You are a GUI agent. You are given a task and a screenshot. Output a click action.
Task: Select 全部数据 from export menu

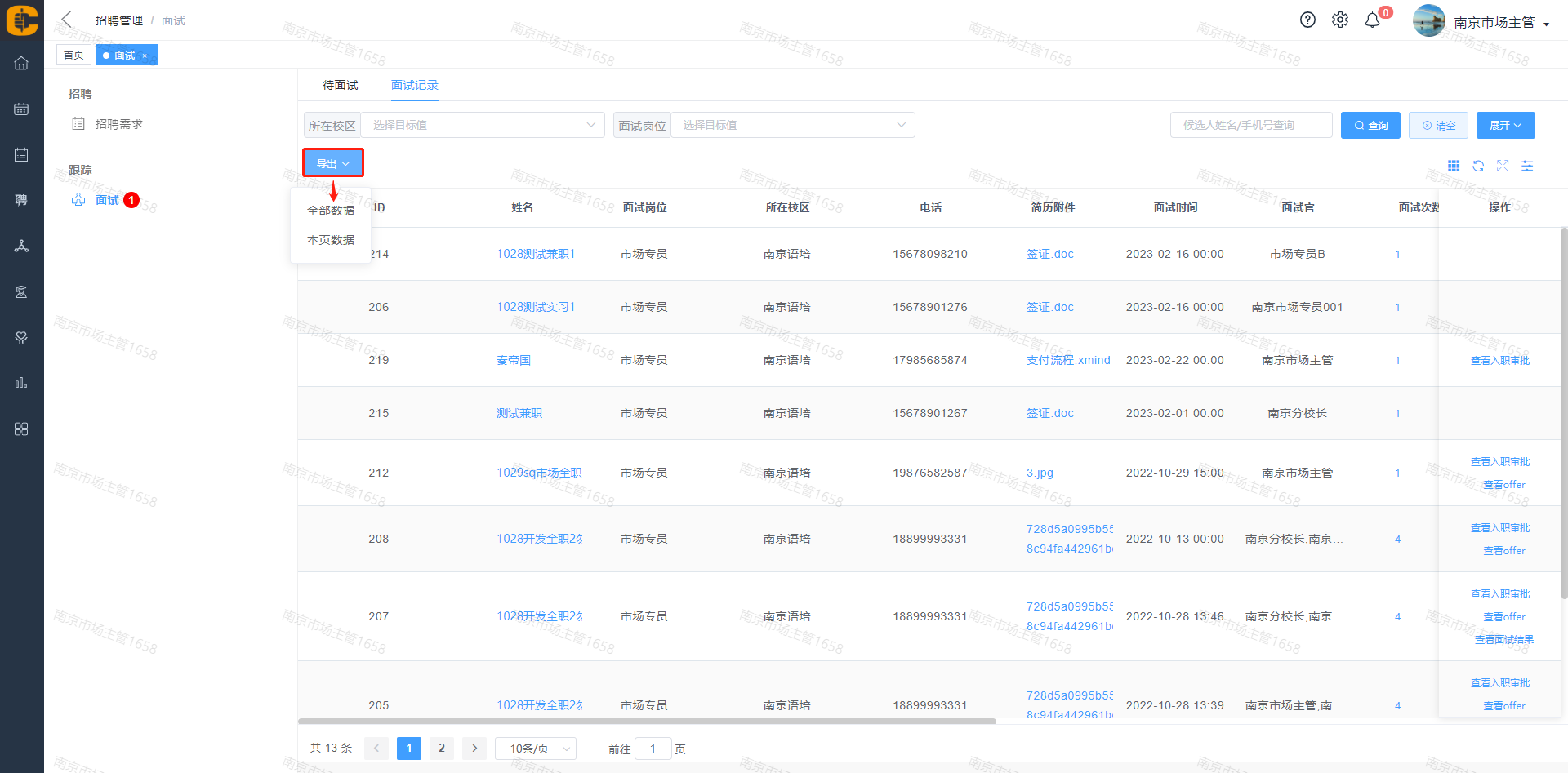click(331, 211)
